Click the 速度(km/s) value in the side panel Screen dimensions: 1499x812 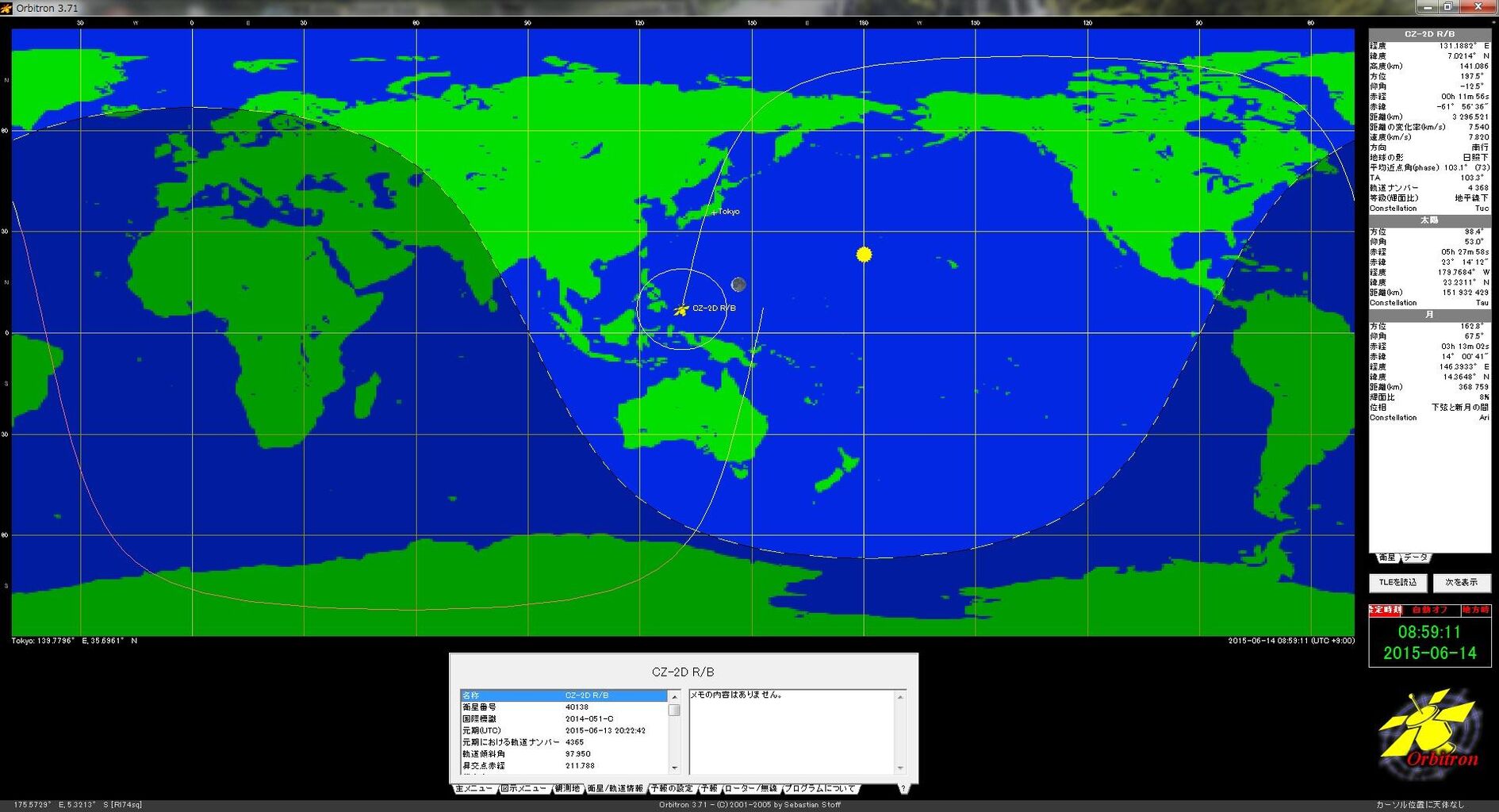[x=1478, y=137]
